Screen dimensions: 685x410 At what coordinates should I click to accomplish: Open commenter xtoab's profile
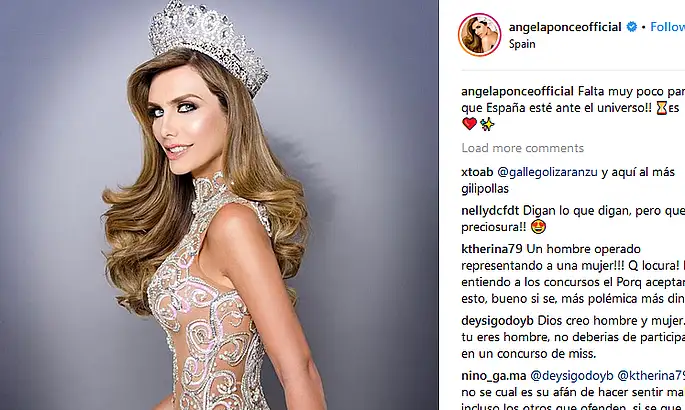click(x=477, y=172)
